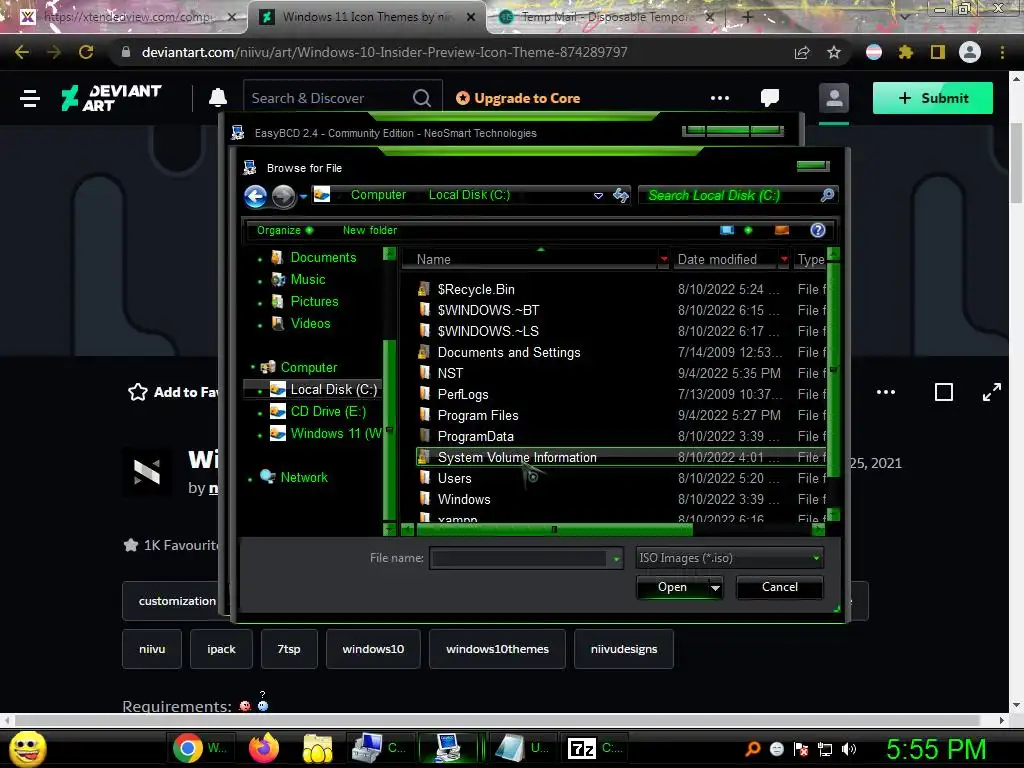Cancel the Browse for File dialog
This screenshot has width=1024, height=768.
pos(780,587)
